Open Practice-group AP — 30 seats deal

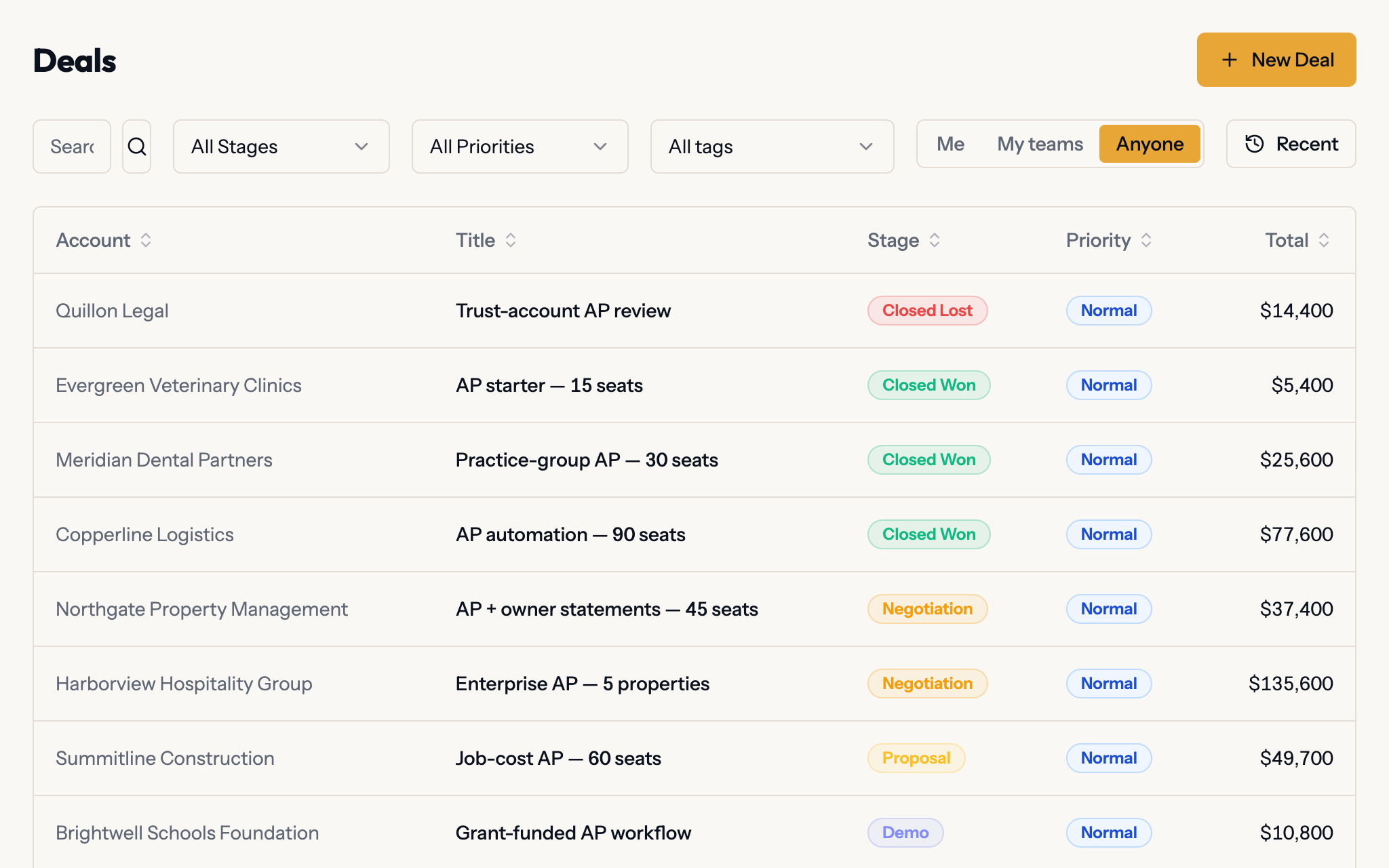click(587, 460)
